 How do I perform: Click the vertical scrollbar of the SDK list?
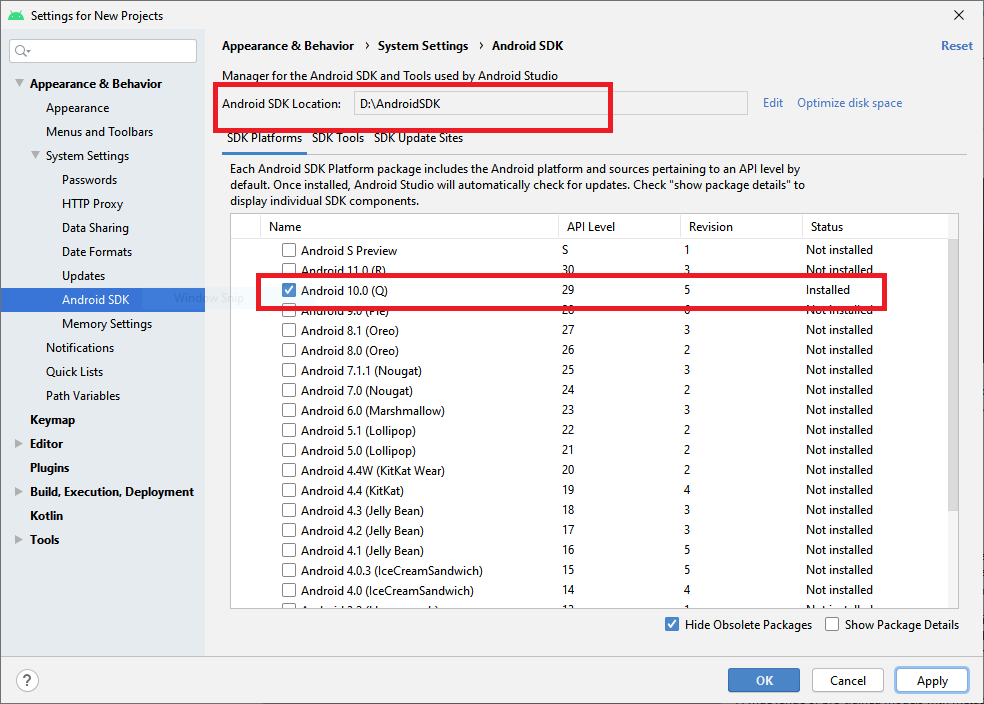953,375
